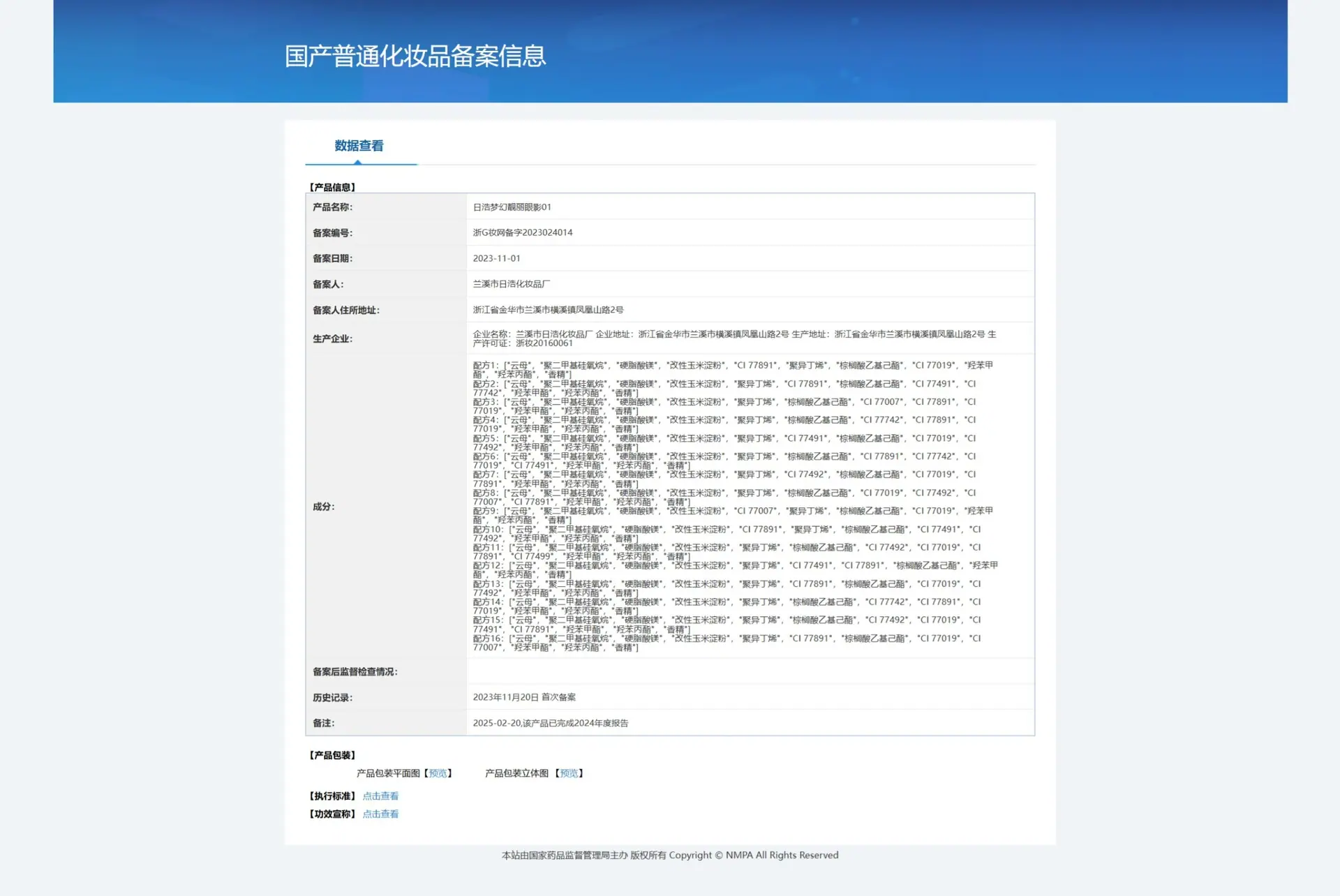
Task: Click the product name value 日浩梦幻靓丽眼影01
Action: pyautogui.click(x=512, y=207)
